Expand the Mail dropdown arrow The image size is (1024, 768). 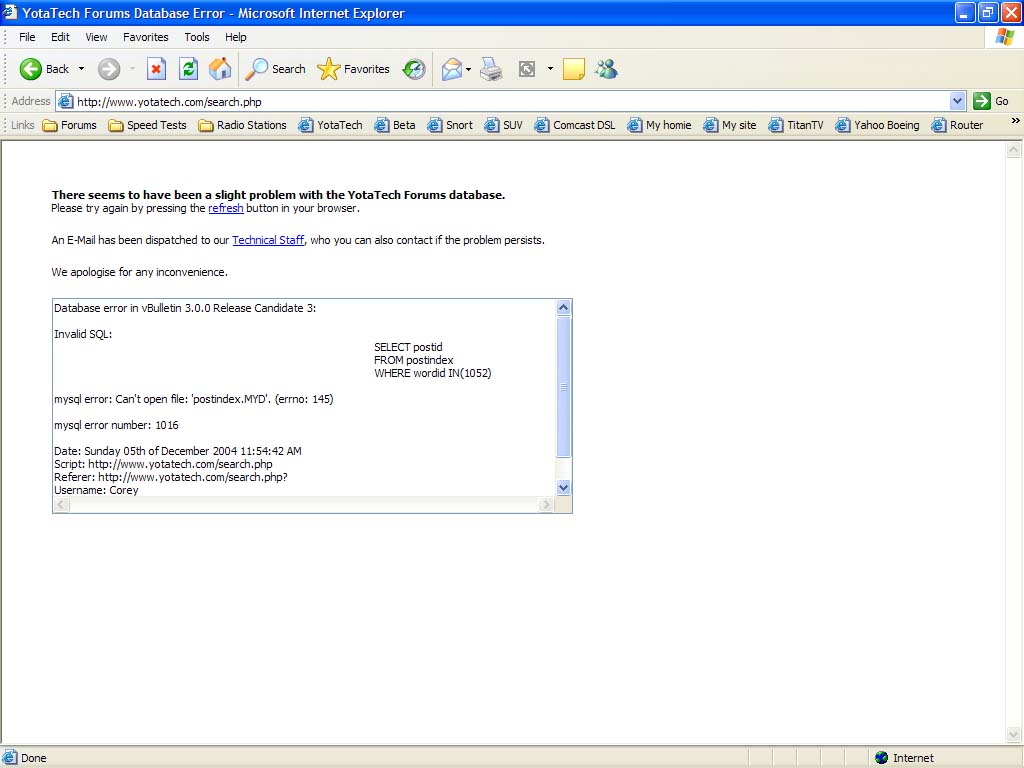(468, 69)
